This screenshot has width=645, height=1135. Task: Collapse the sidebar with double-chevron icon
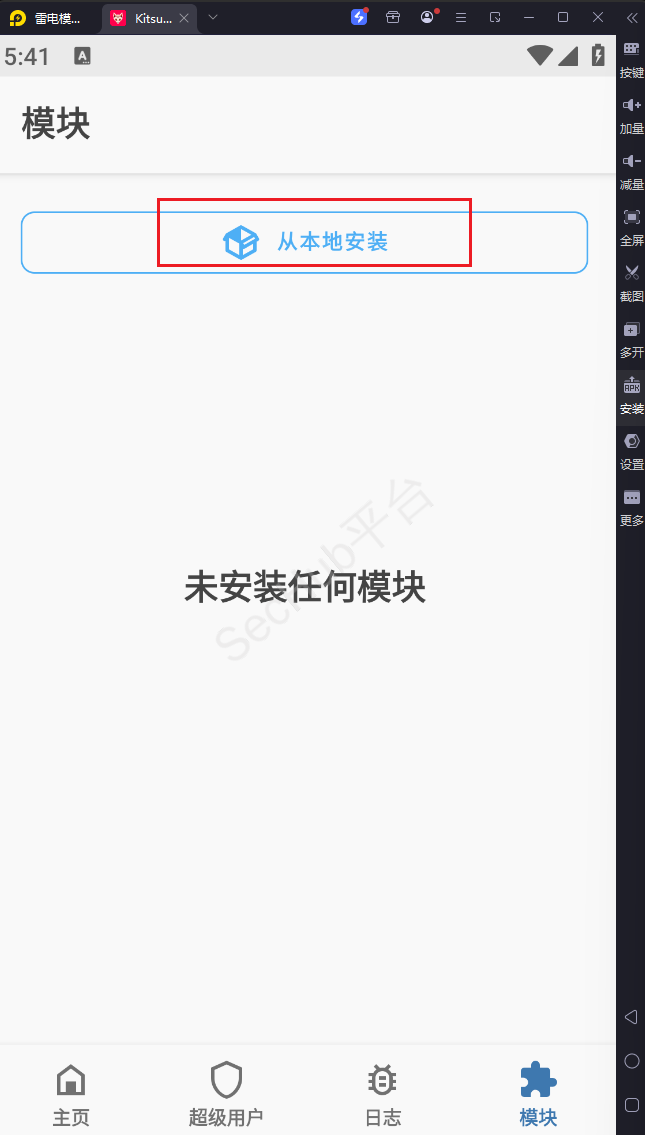point(631,17)
